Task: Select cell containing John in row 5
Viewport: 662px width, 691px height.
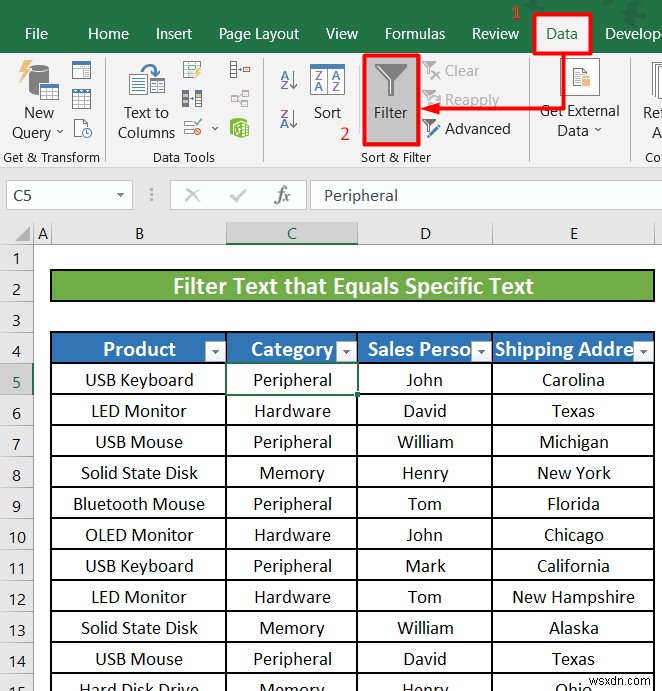Action: (x=424, y=379)
